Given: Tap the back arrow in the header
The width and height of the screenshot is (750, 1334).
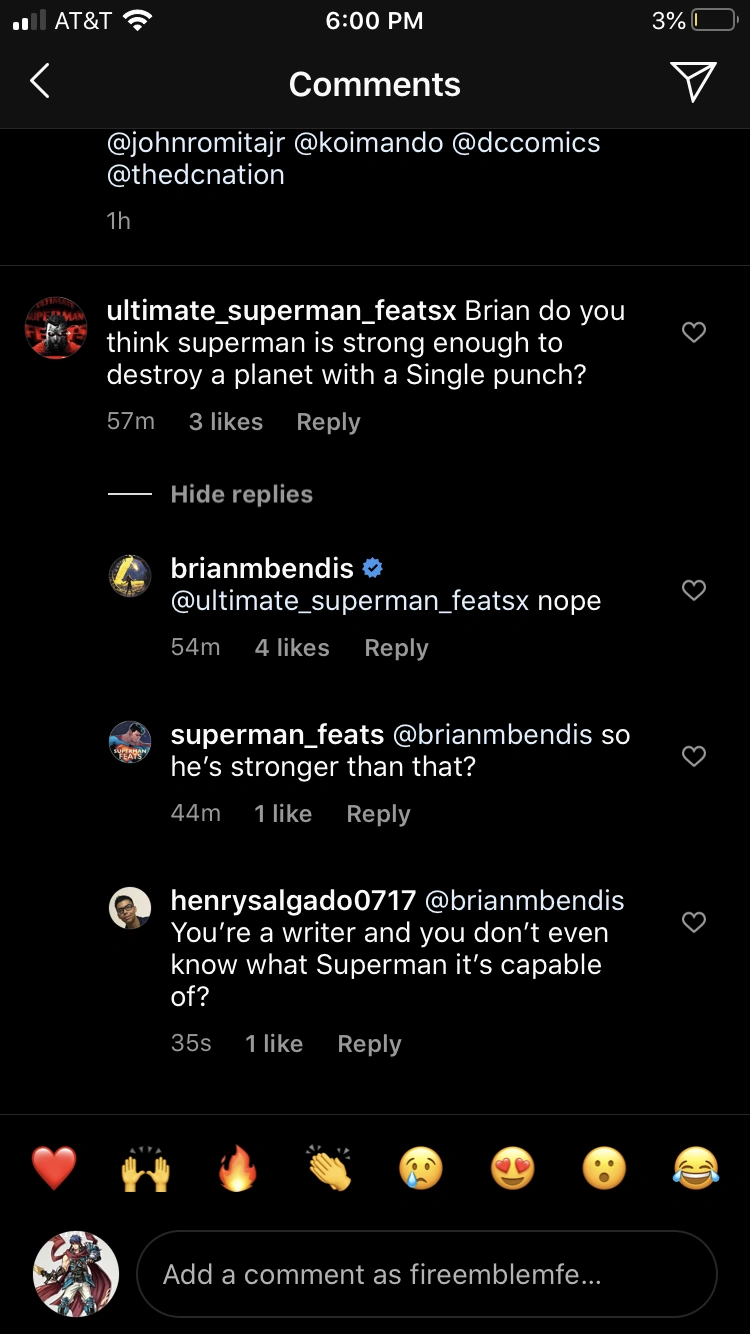Looking at the screenshot, I should point(40,82).
